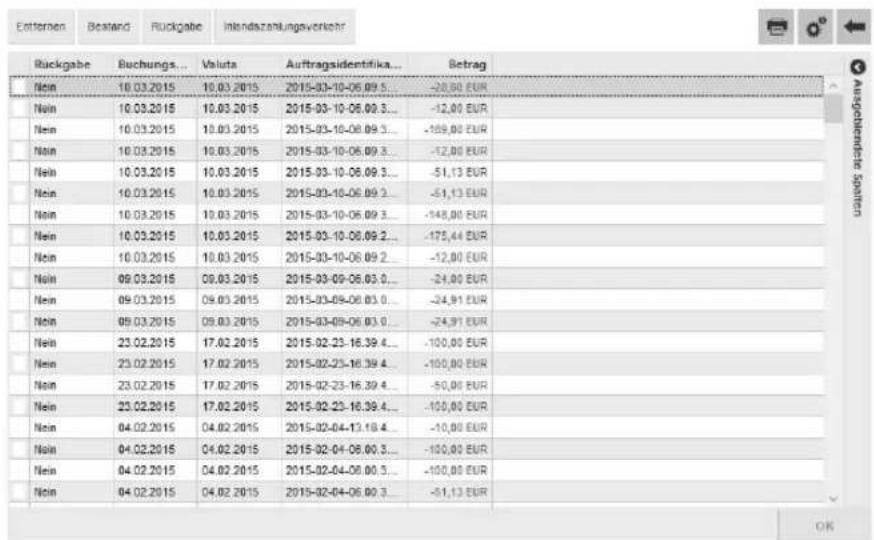Click Valuta 04.02.2015 in the -10,00 EUR row
Screen dimensions: 874x540
pos(230,427)
